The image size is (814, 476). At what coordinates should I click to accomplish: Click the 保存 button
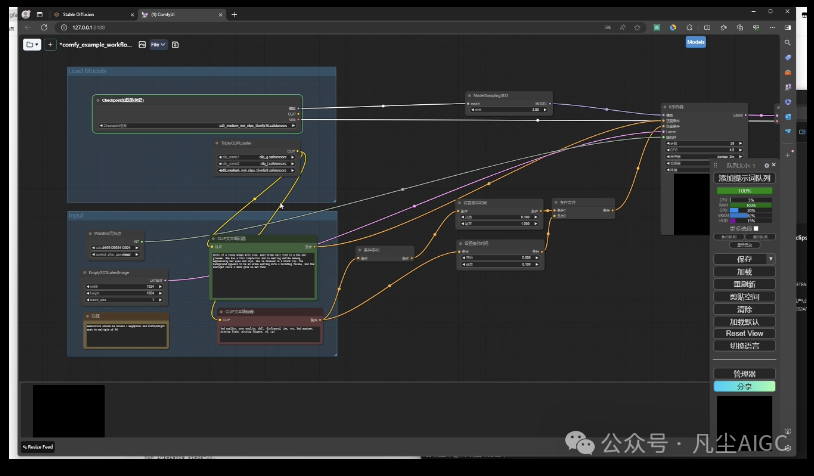(x=740, y=259)
